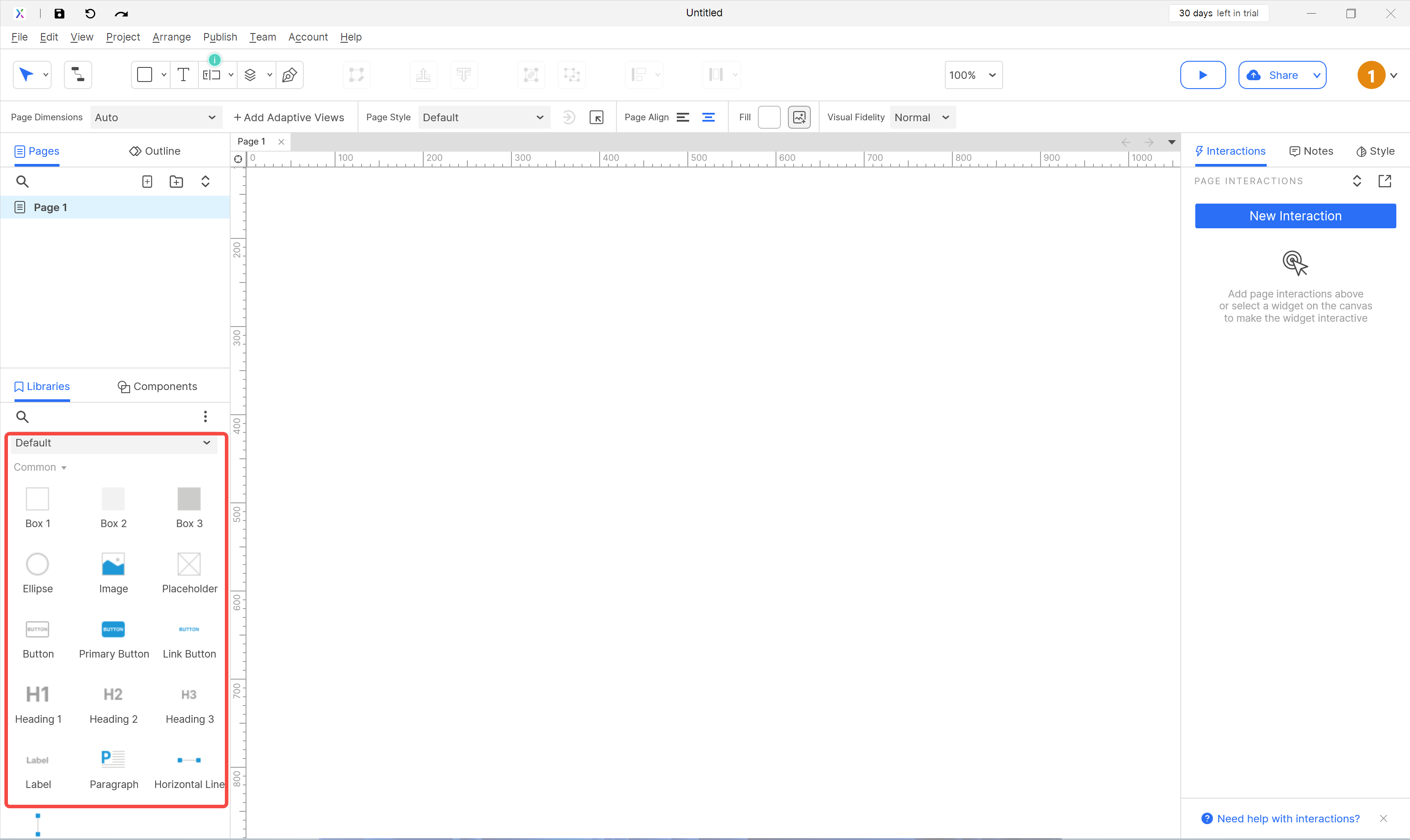Click the manage page styles icon
Image resolution: width=1410 pixels, height=840 pixels.
click(596, 117)
